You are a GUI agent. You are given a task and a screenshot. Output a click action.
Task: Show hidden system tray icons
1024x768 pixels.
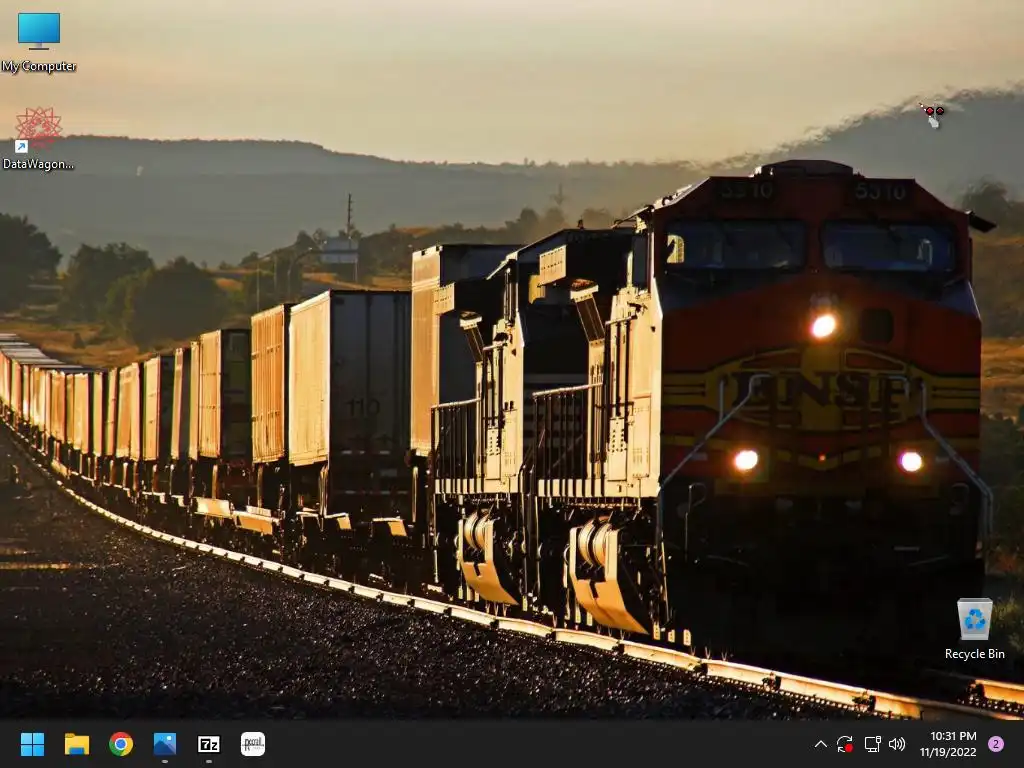821,744
